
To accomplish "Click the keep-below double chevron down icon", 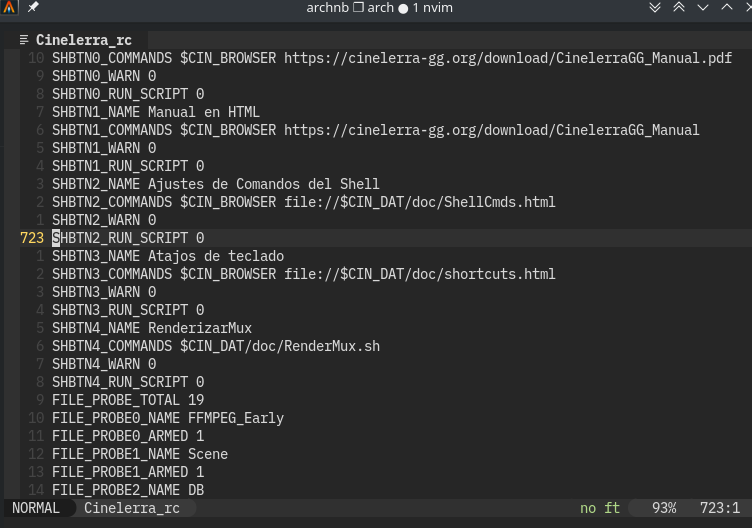I will pyautogui.click(x=655, y=8).
